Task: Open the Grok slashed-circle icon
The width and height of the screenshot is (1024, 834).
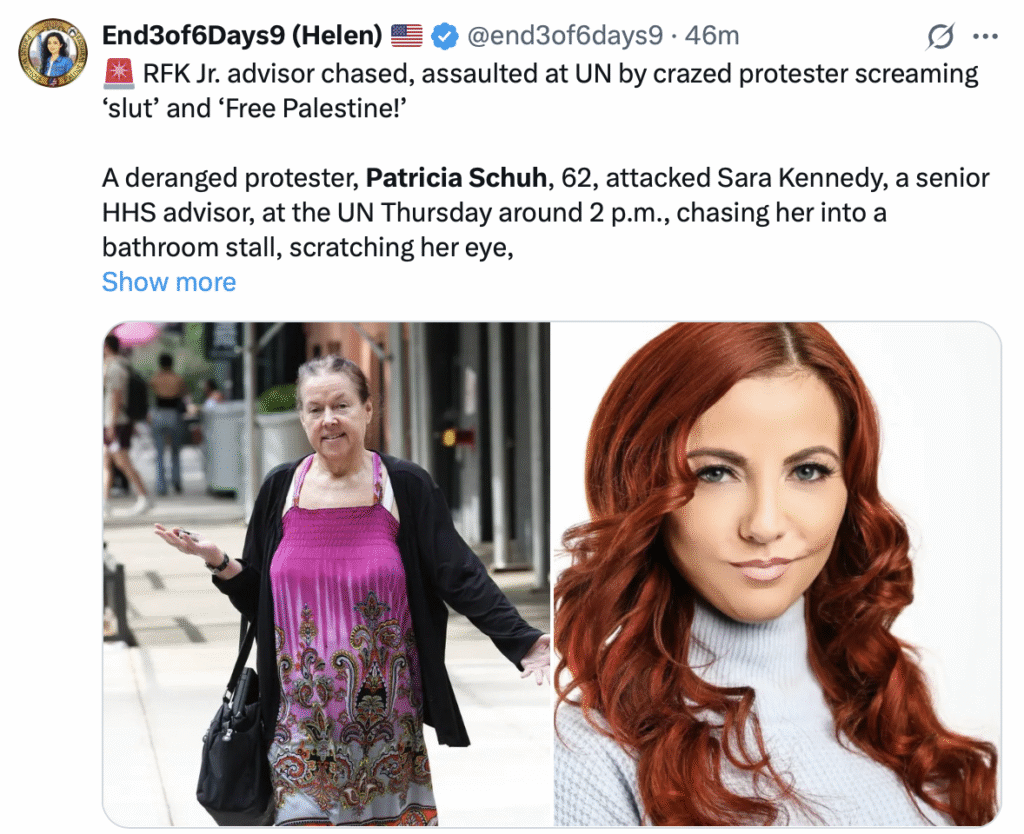Action: 940,36
